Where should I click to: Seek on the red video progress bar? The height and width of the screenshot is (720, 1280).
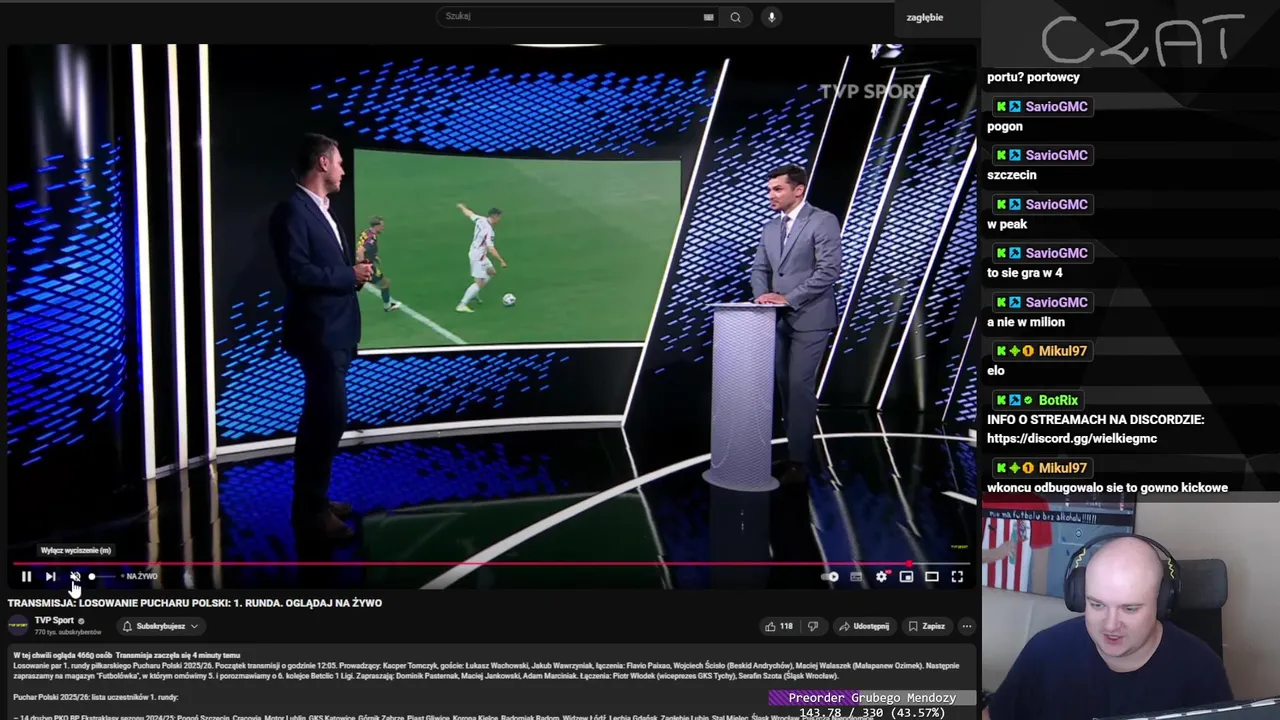tap(490, 564)
